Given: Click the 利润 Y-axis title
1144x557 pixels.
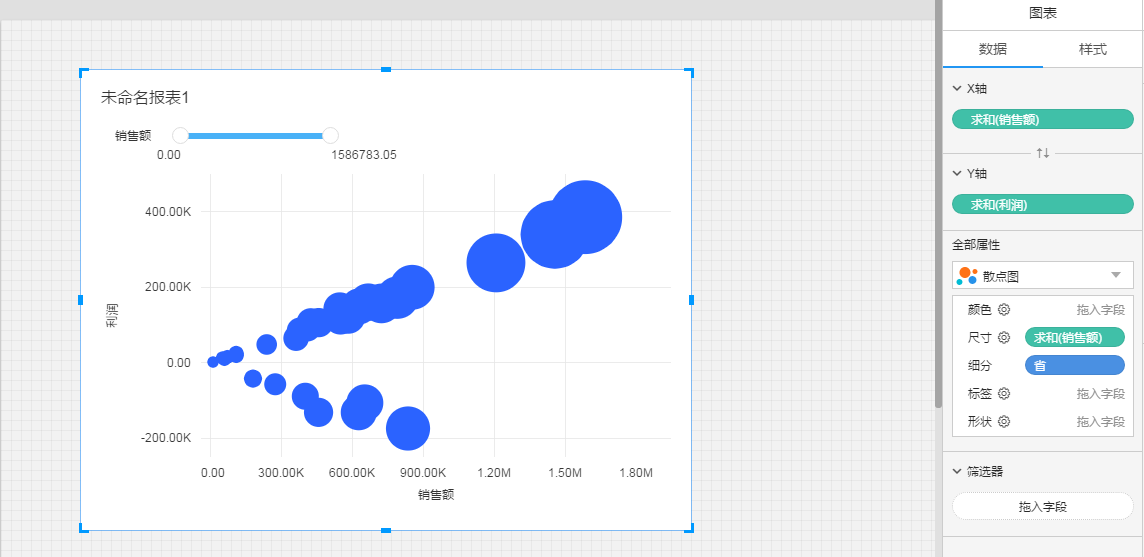Looking at the screenshot, I should click(112, 315).
